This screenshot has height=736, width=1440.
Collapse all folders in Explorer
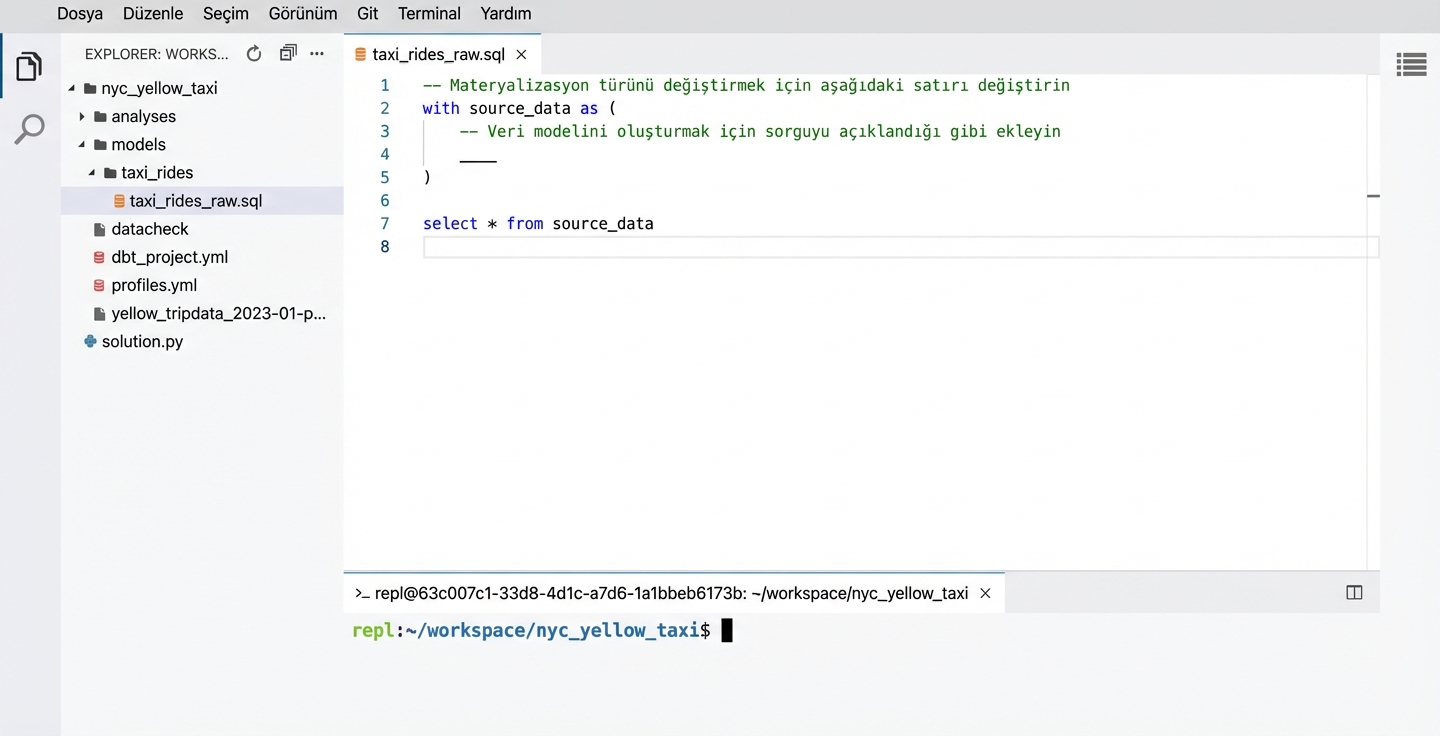[288, 54]
